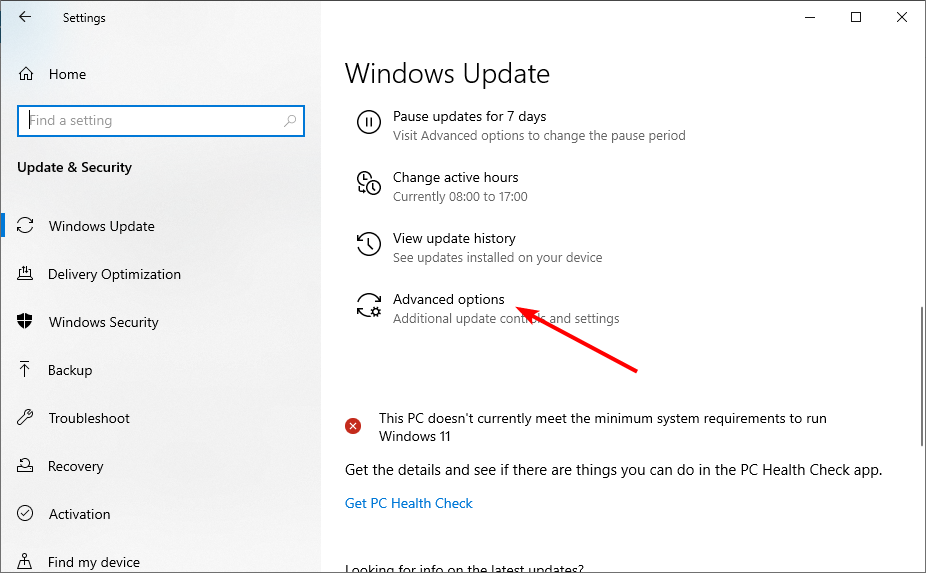926x573 pixels.
Task: Click the View update history icon
Action: click(368, 245)
